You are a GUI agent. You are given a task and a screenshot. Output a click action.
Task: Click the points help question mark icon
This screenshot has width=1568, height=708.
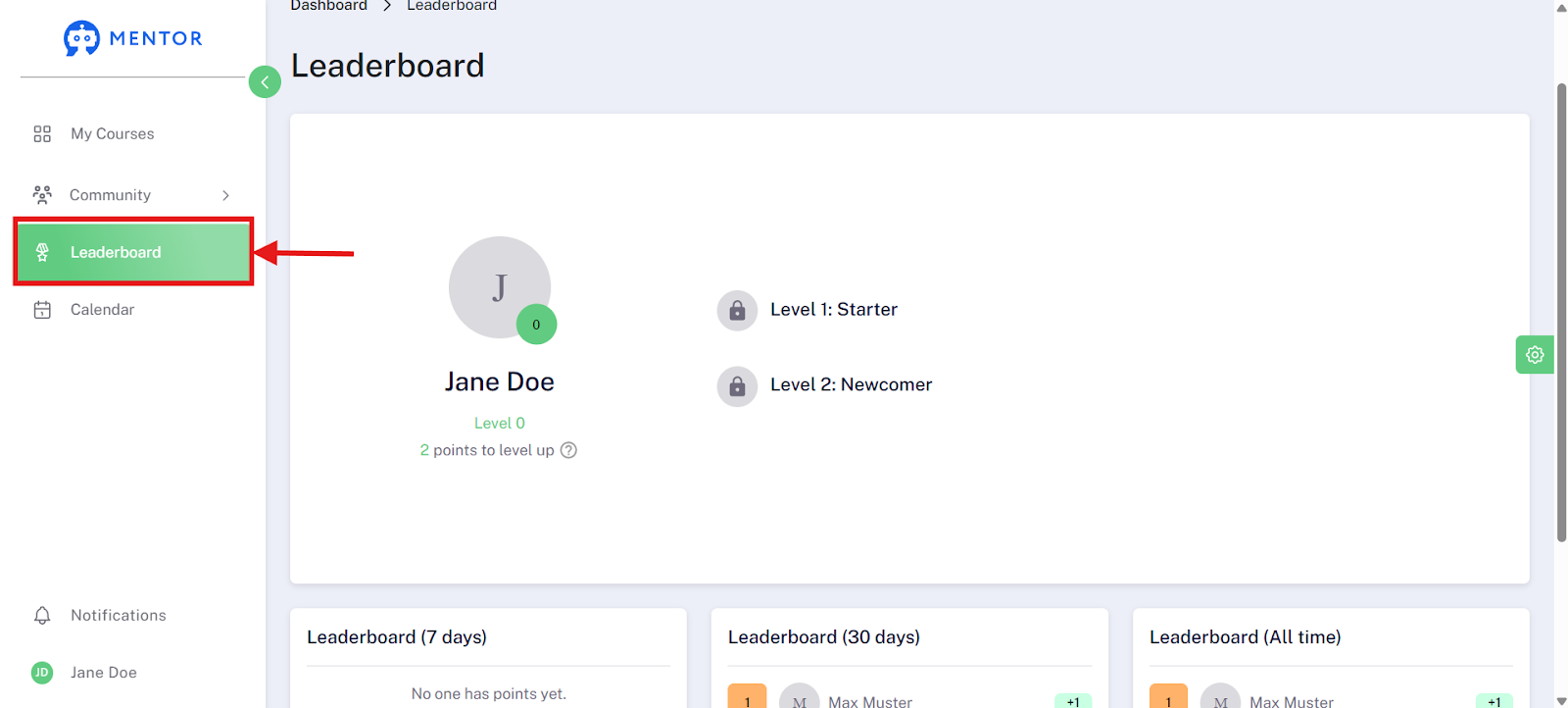[x=568, y=450]
